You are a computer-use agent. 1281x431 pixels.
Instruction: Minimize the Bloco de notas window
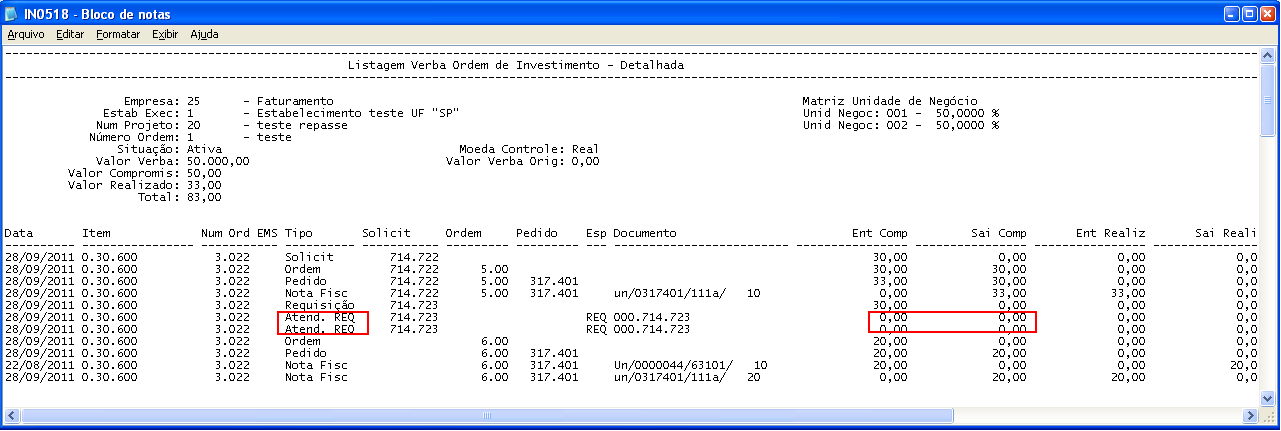tap(1232, 13)
